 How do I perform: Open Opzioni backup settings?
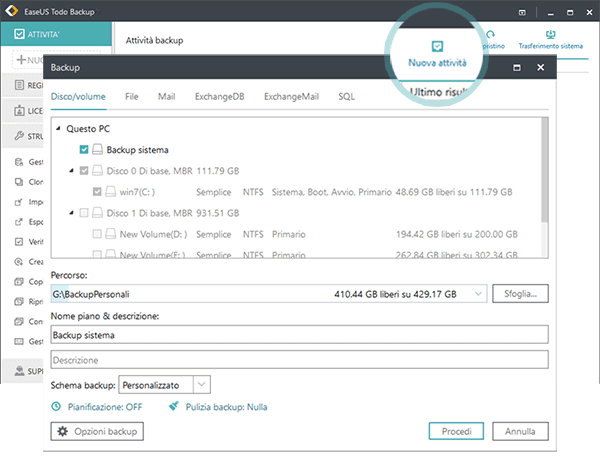coord(97,431)
